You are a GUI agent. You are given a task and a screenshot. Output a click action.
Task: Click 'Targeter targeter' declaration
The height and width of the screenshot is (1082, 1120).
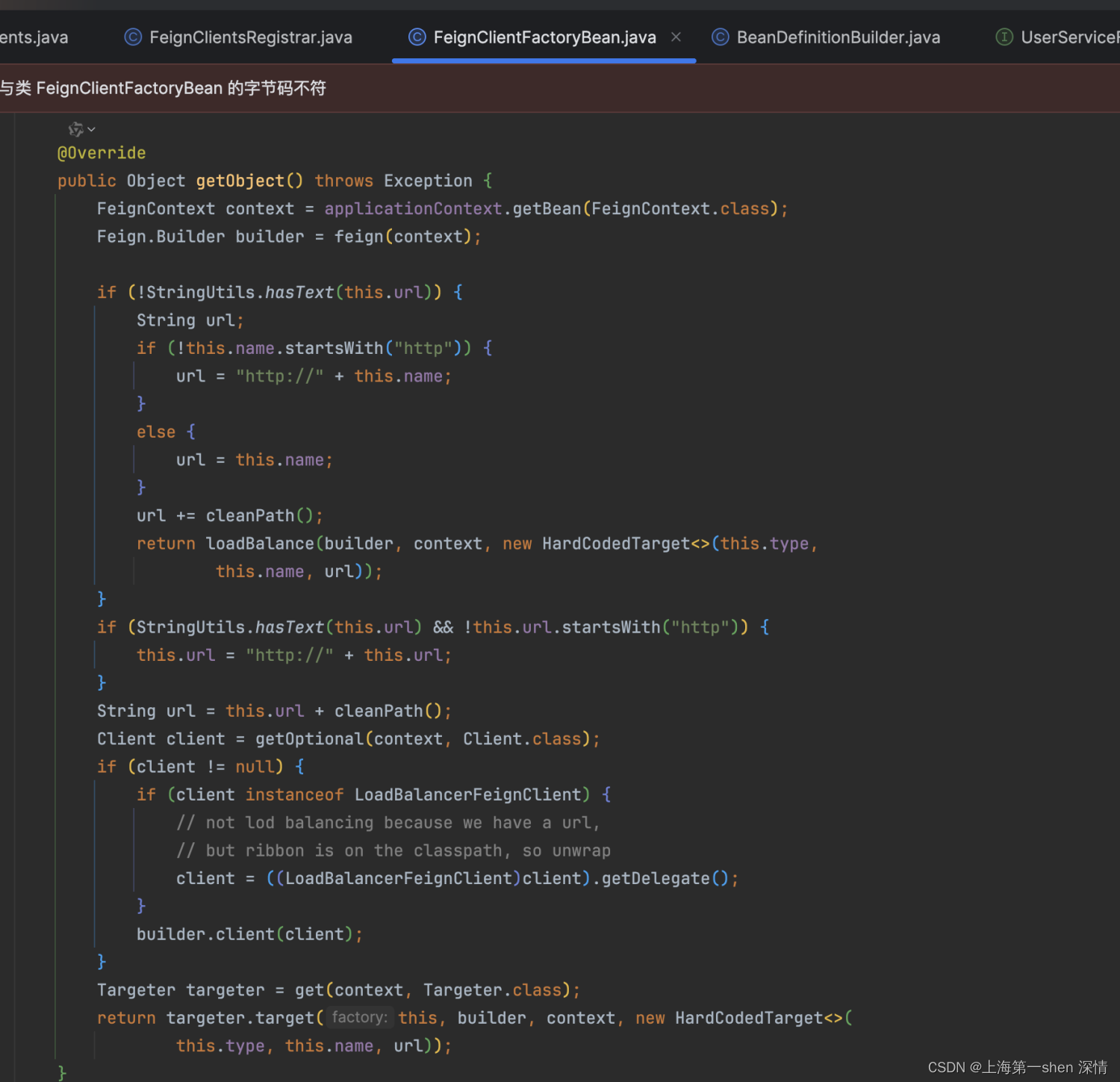[181, 990]
